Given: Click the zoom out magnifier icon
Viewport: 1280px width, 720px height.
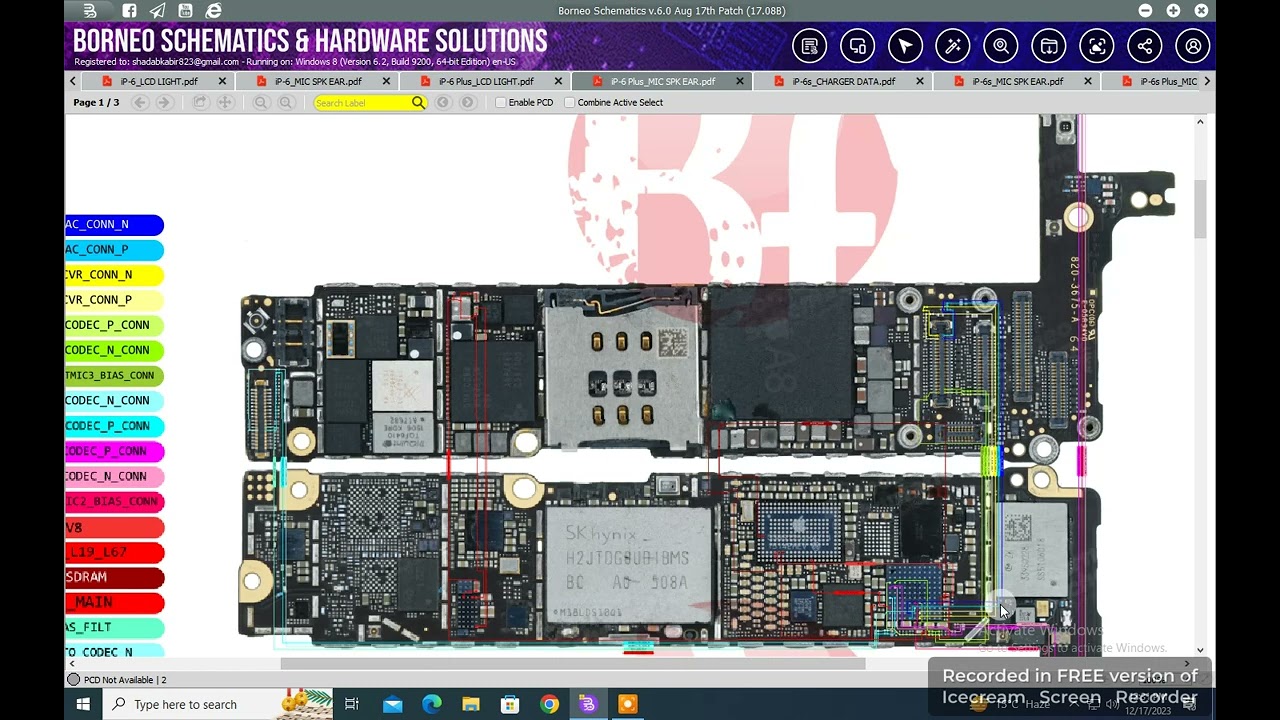Looking at the screenshot, I should coord(261,102).
